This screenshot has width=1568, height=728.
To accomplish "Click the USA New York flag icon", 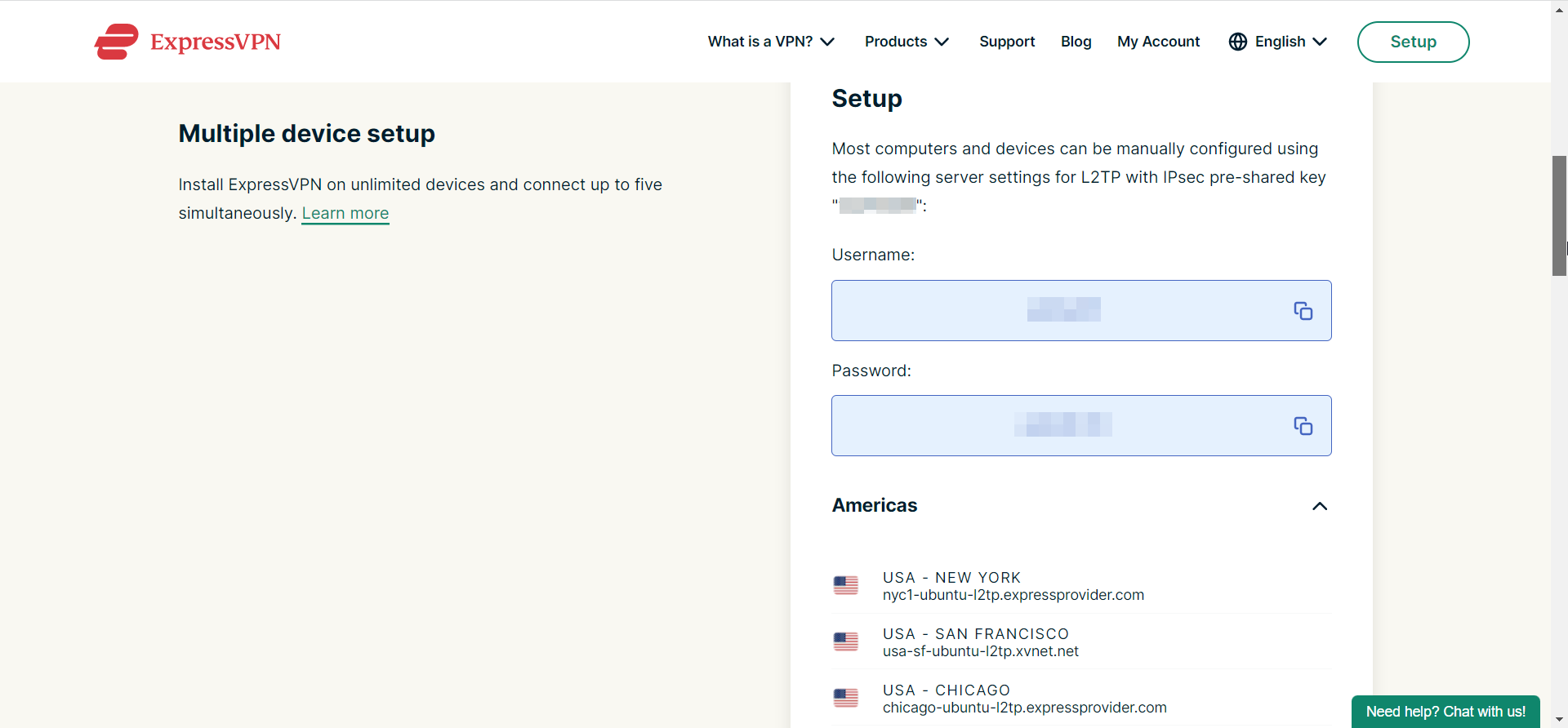I will click(846, 585).
